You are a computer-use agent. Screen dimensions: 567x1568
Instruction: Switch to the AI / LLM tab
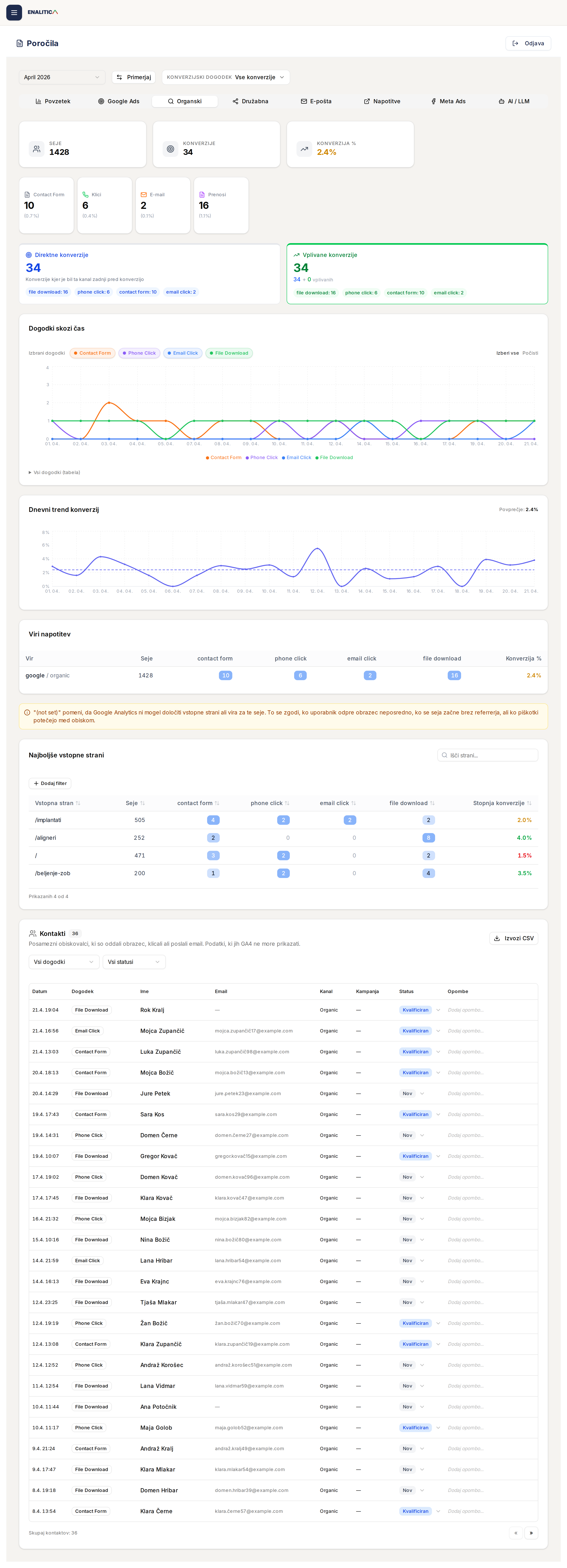[514, 102]
